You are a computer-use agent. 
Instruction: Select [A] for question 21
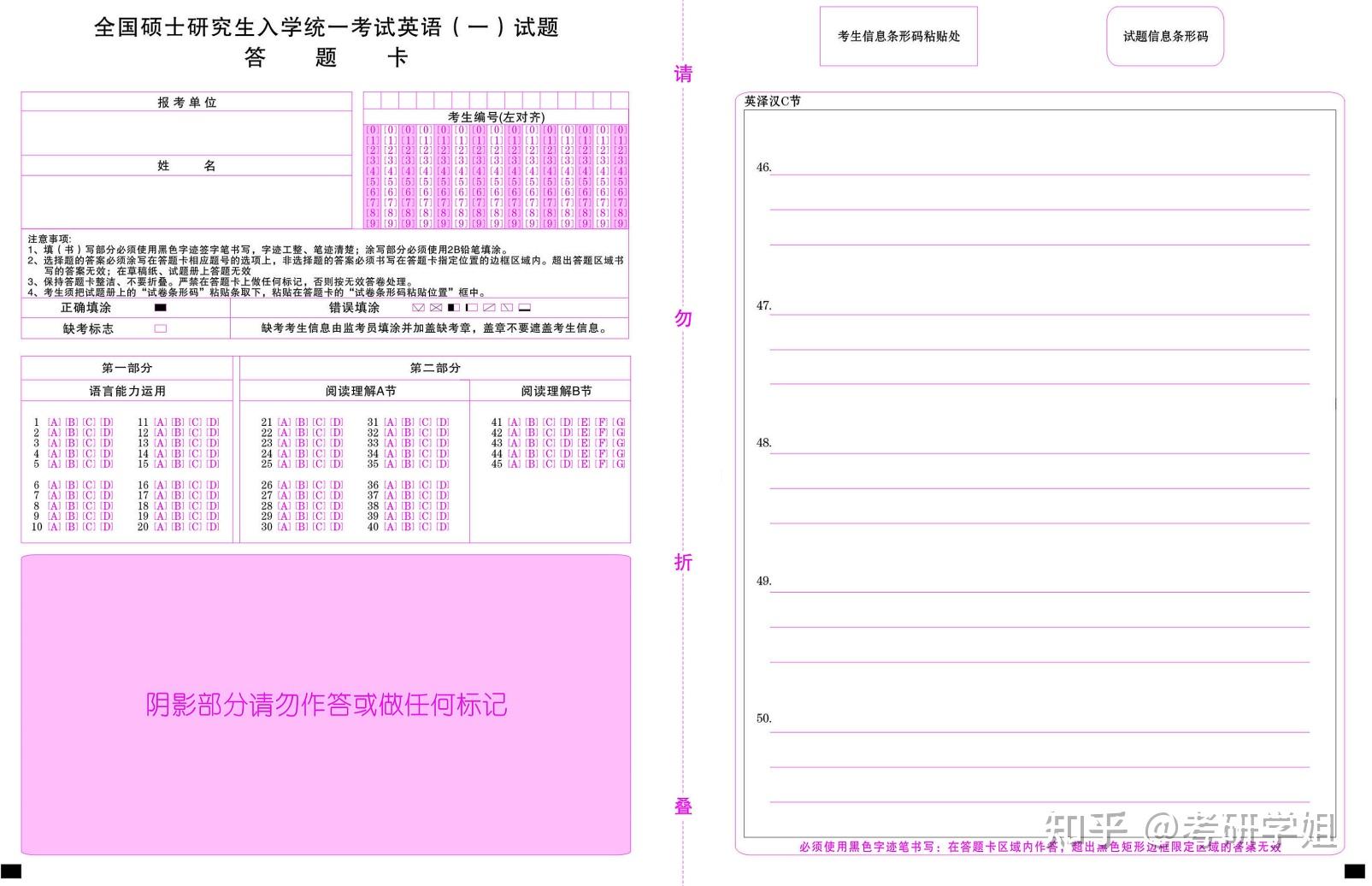[285, 422]
